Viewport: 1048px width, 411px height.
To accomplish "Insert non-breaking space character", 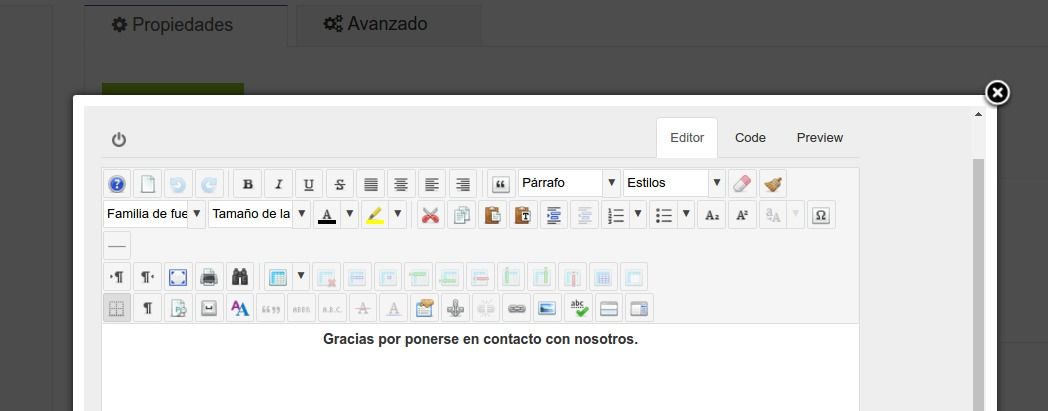I will point(209,307).
